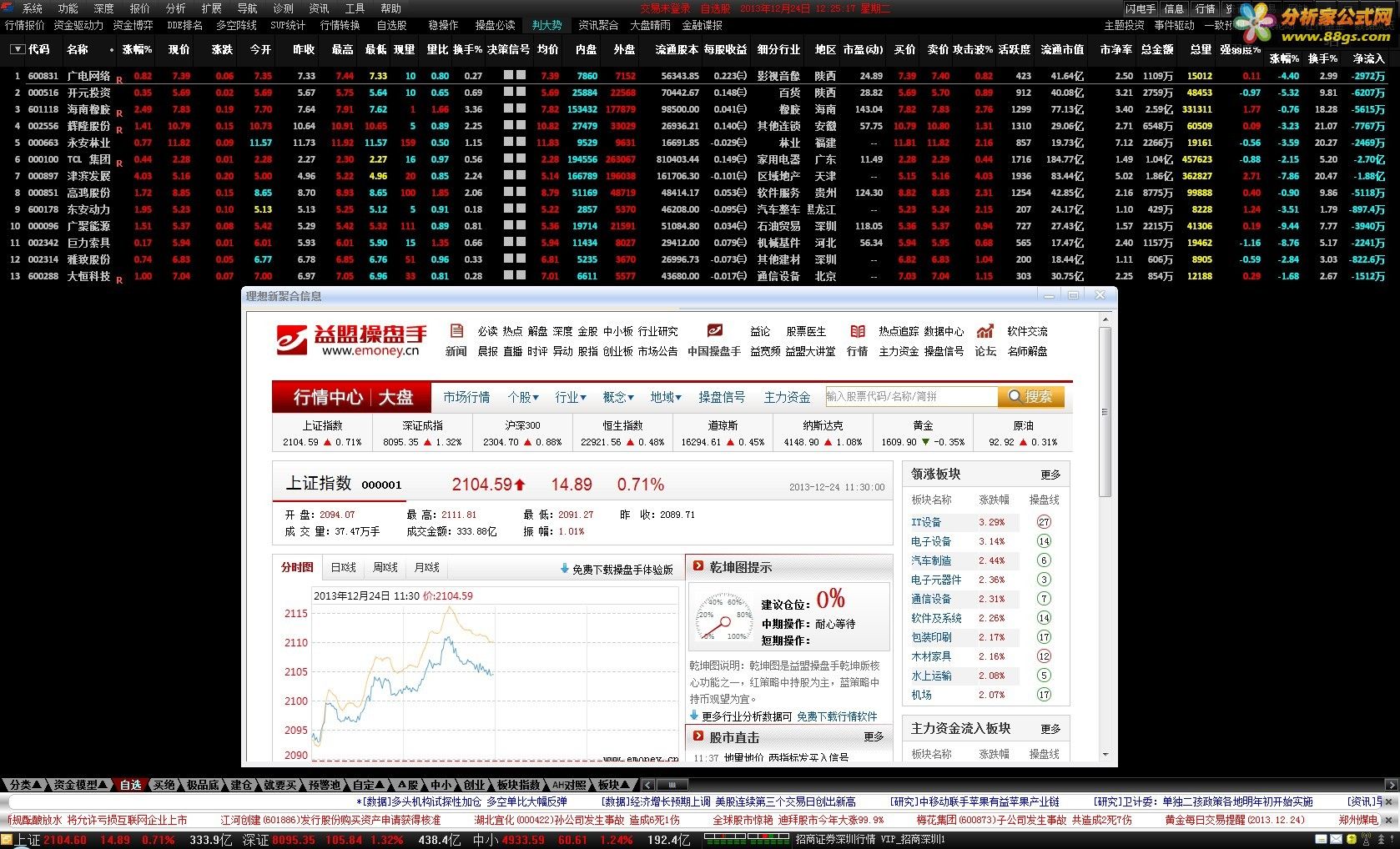Click the IT设备 操盘线 circle 27 icon
Viewport: 1400px width, 849px height.
tap(1044, 522)
